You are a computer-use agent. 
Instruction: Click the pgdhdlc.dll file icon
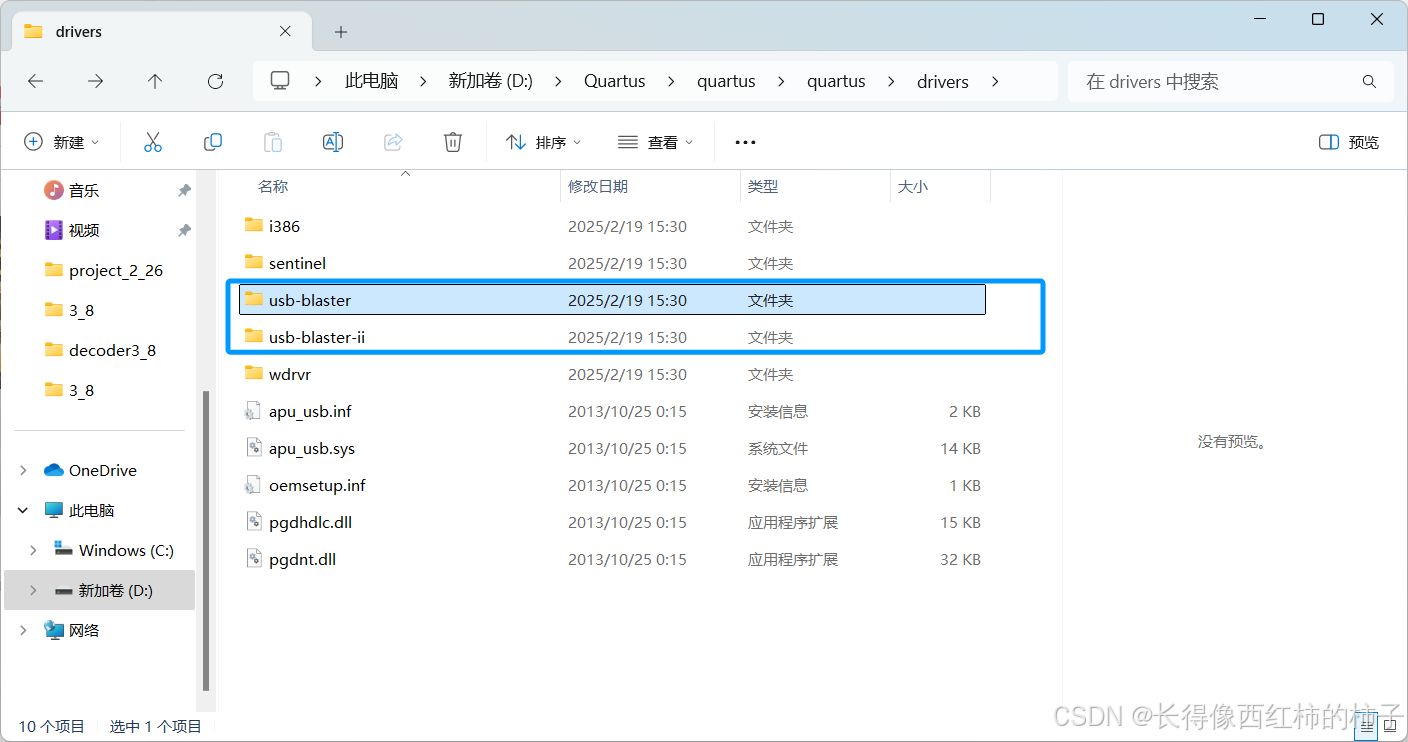(253, 522)
